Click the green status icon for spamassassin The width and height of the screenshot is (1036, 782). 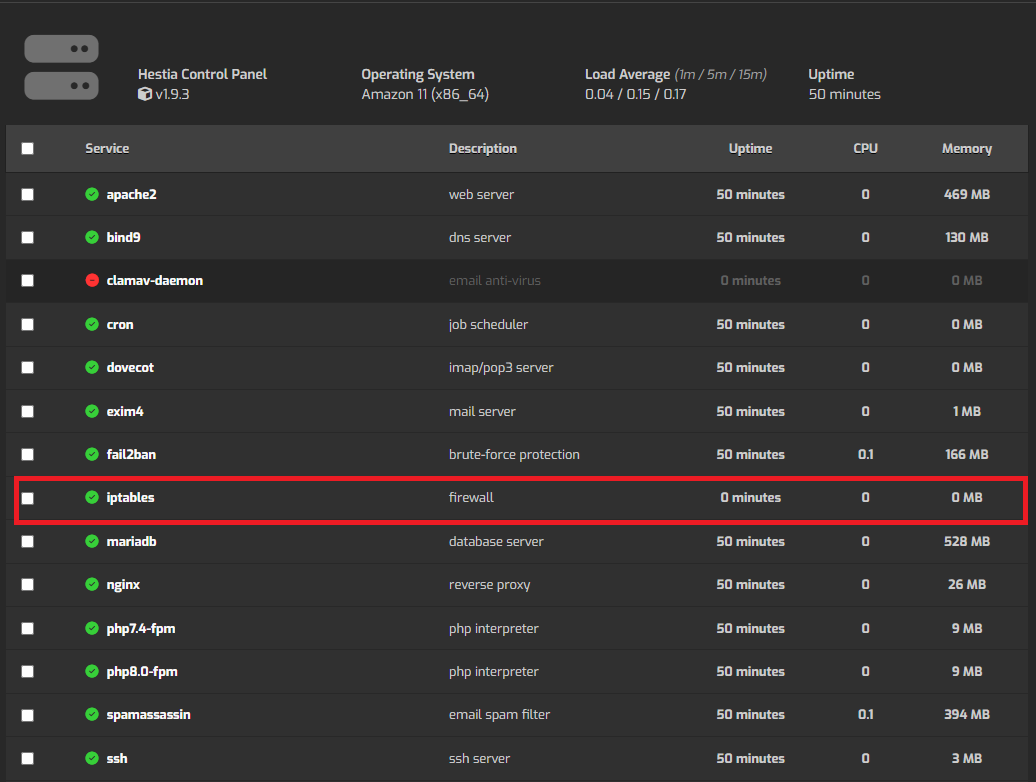[92, 715]
